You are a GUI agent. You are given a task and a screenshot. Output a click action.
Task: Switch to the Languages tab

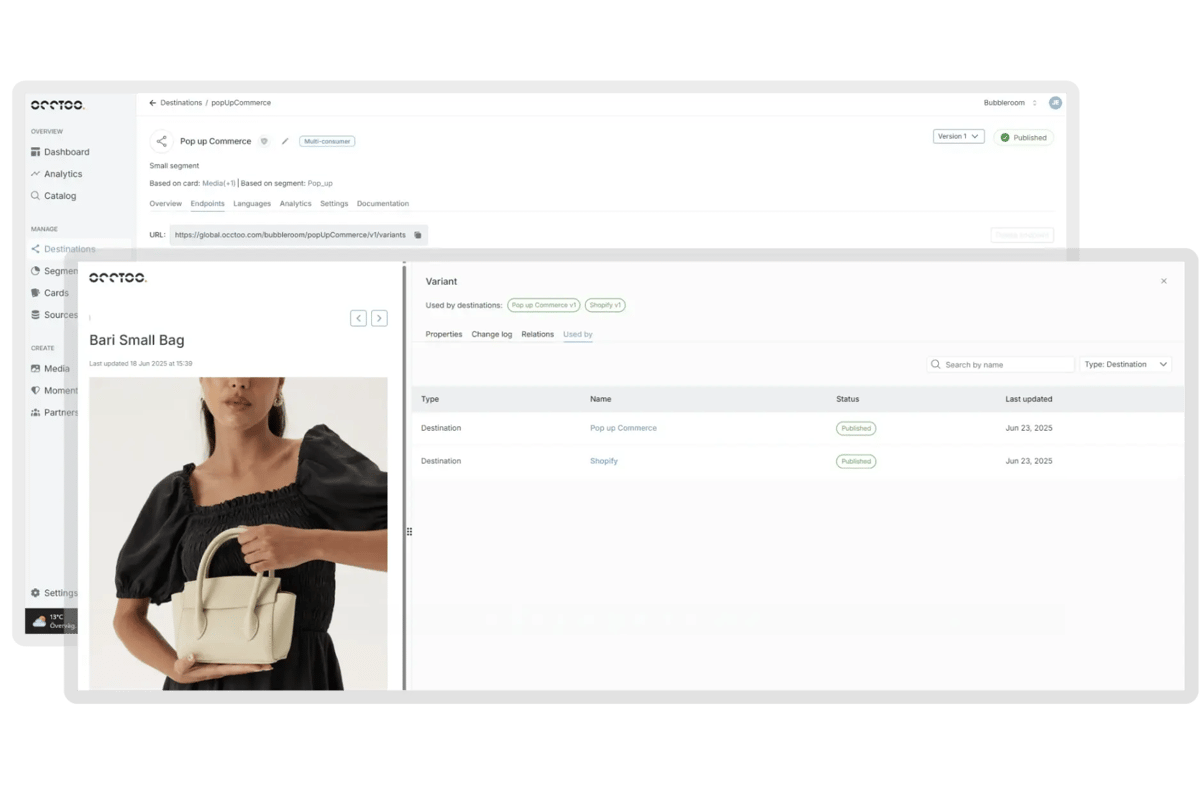click(252, 204)
